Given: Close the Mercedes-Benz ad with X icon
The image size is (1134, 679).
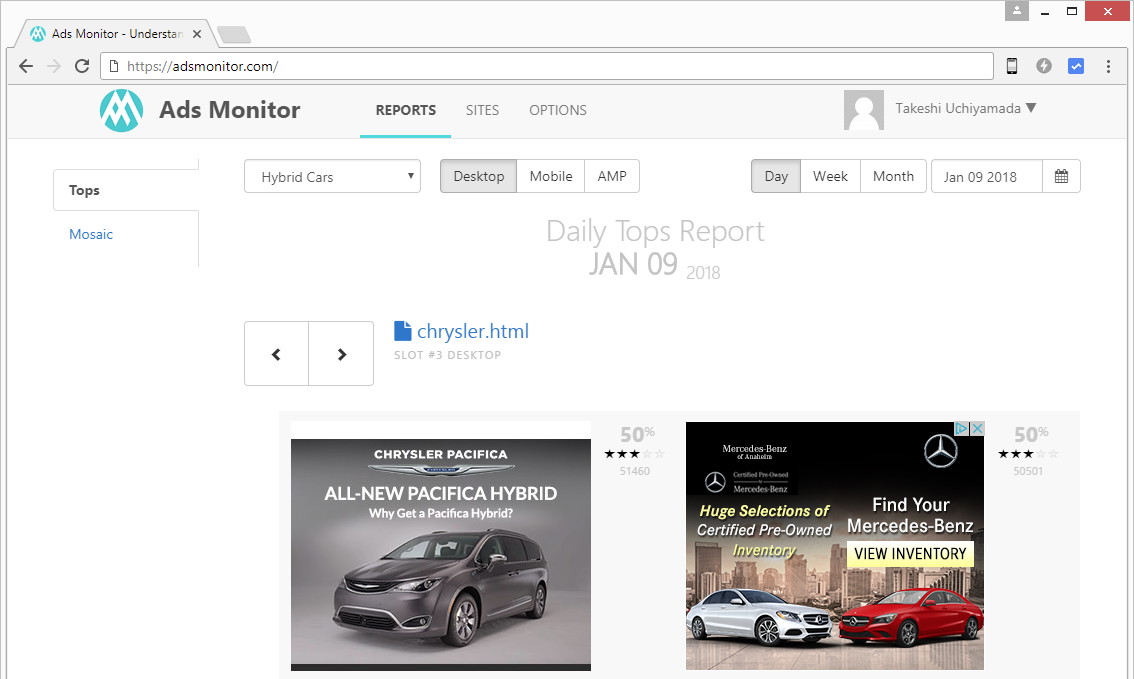Looking at the screenshot, I should [x=977, y=429].
